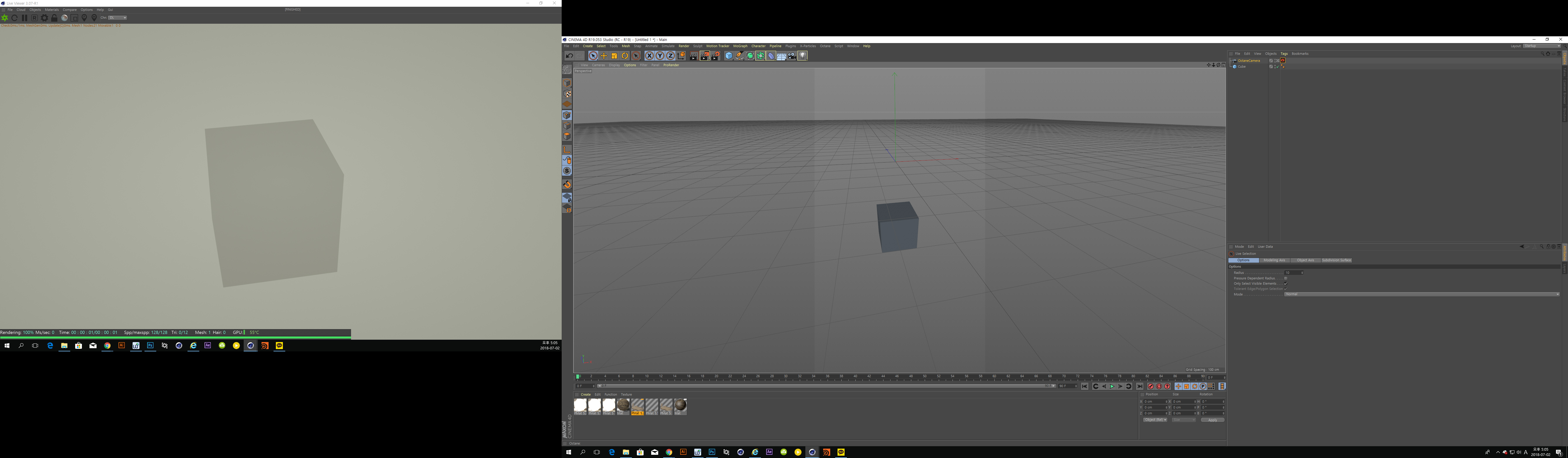Viewport: 1568px width, 458px height.
Task: Open the spline Pen tool
Action: (x=740, y=56)
